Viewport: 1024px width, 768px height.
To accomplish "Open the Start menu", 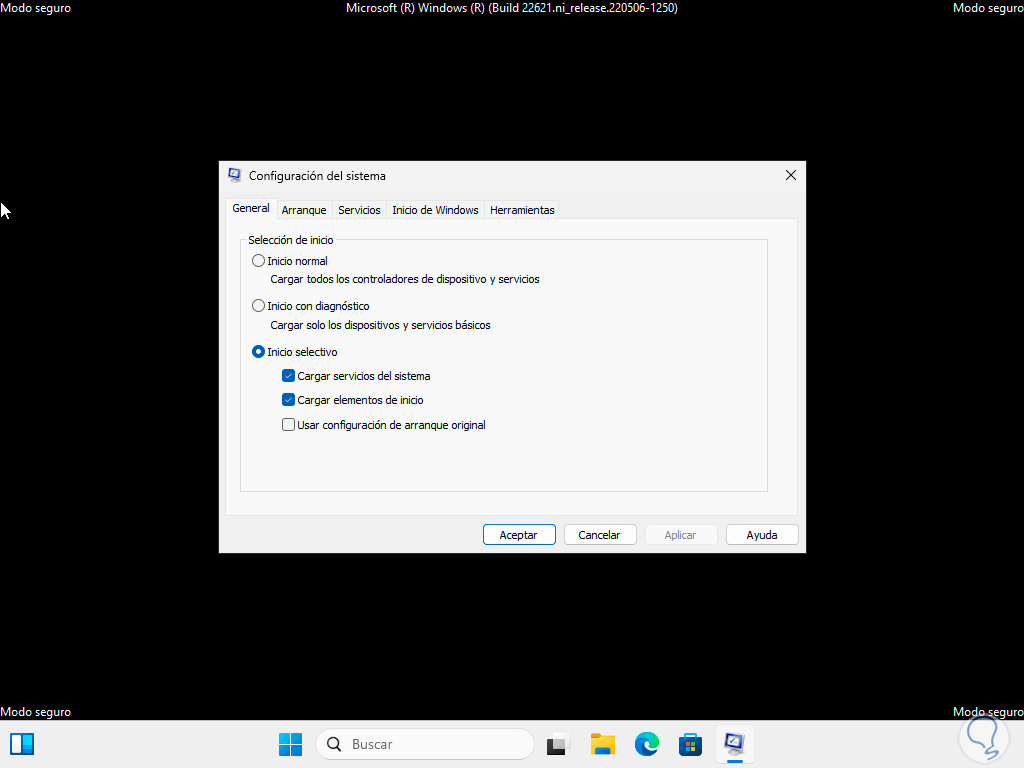I will pyautogui.click(x=289, y=744).
